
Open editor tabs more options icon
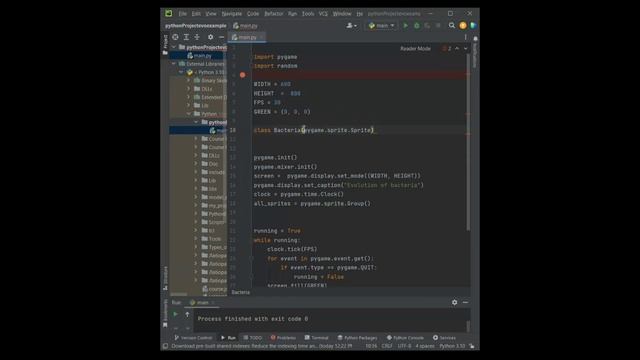tap(465, 37)
